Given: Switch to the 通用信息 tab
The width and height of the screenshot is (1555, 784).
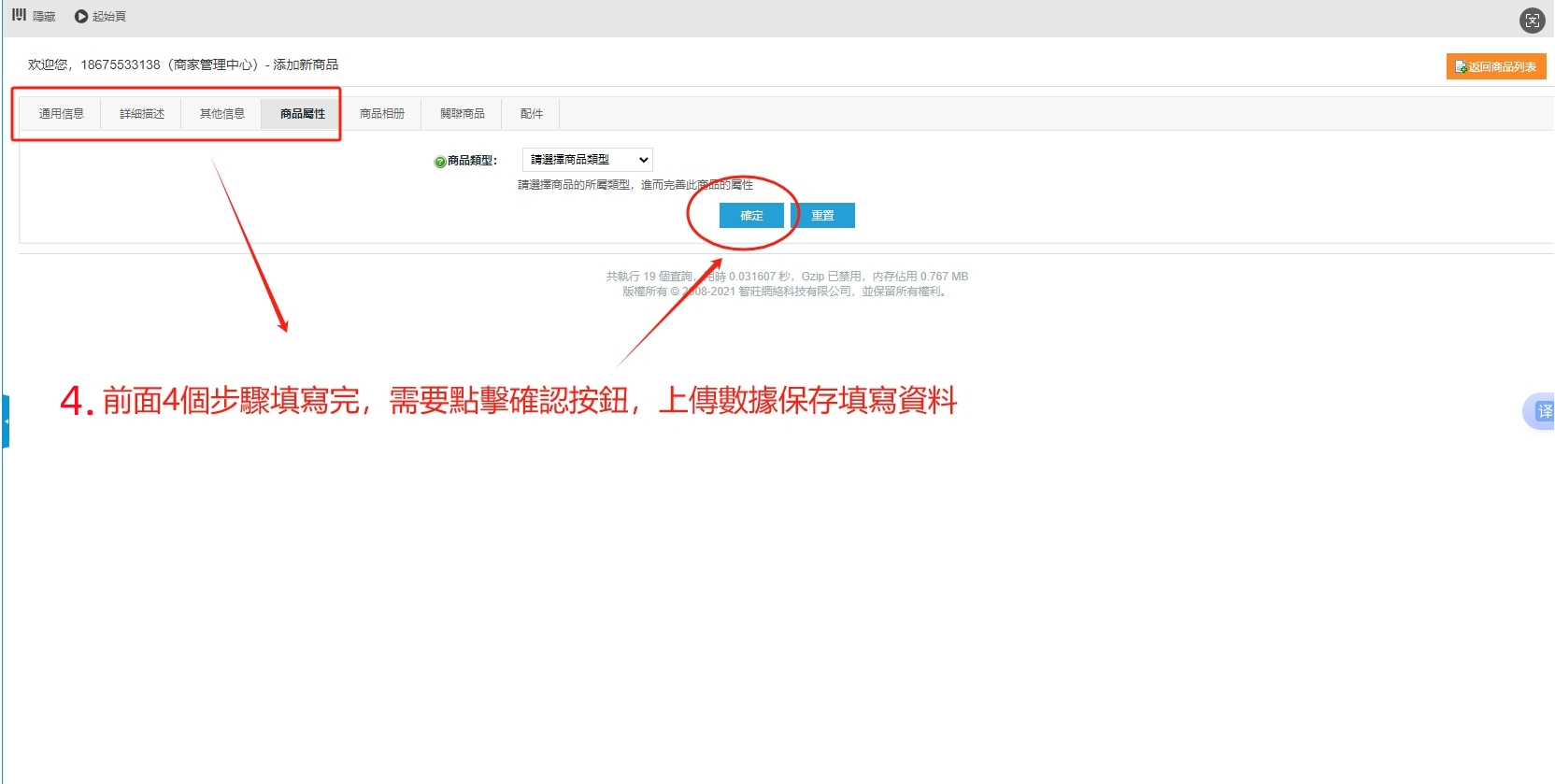Looking at the screenshot, I should tap(62, 114).
